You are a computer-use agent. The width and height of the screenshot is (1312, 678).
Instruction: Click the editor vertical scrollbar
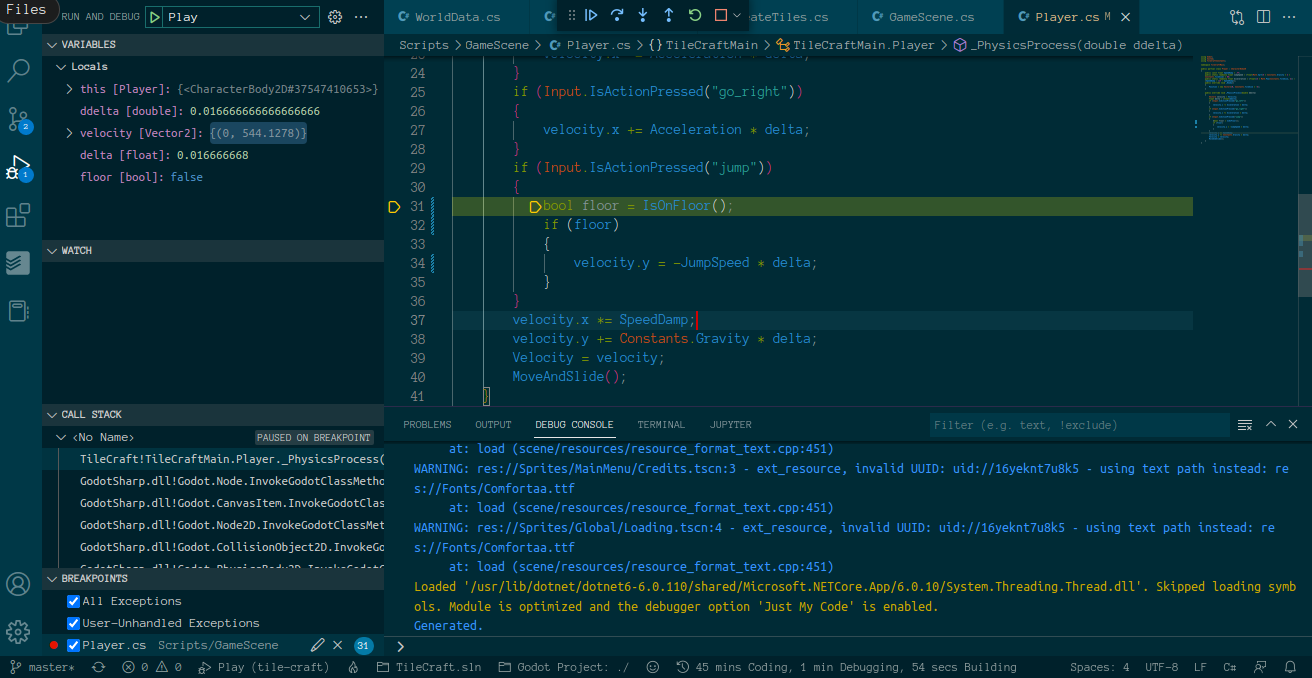click(1305, 245)
